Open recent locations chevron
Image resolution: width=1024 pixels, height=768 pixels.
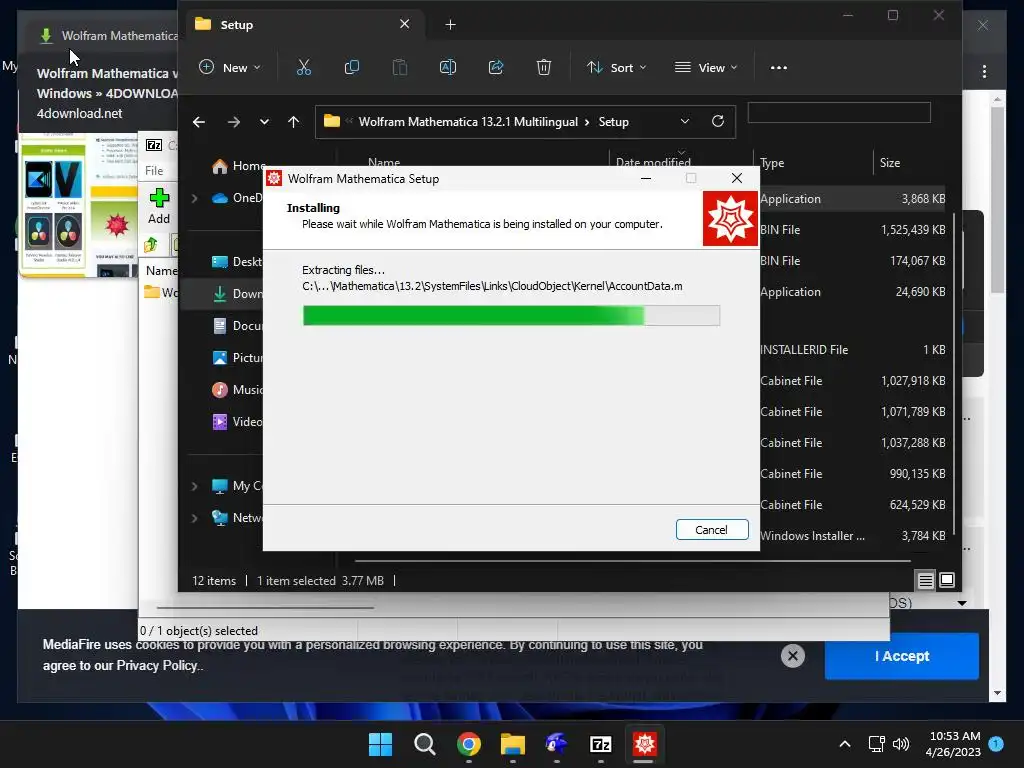(x=264, y=121)
